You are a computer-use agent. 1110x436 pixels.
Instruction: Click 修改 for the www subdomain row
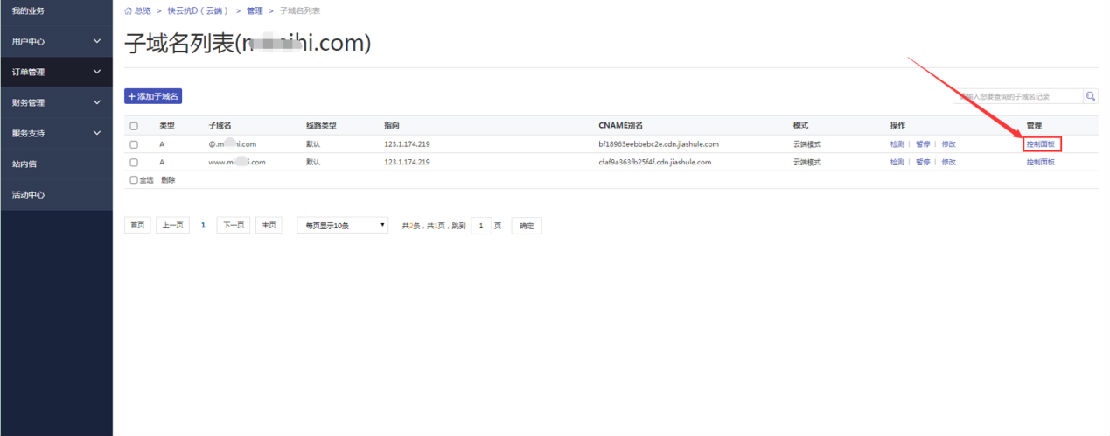tap(948, 161)
